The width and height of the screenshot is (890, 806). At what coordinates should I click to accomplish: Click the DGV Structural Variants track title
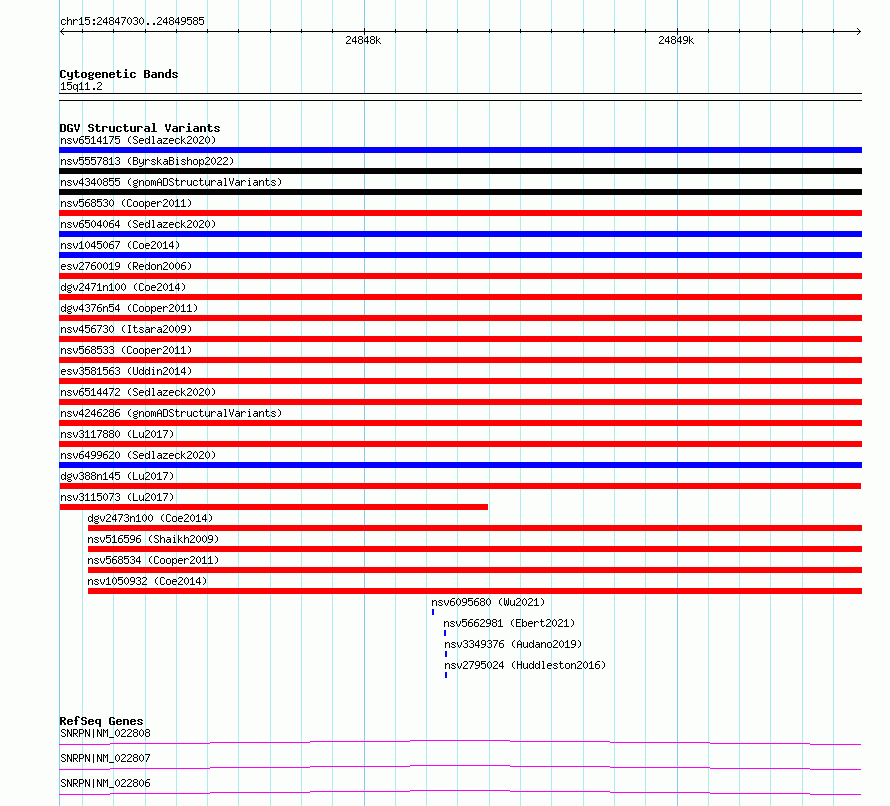pos(140,128)
